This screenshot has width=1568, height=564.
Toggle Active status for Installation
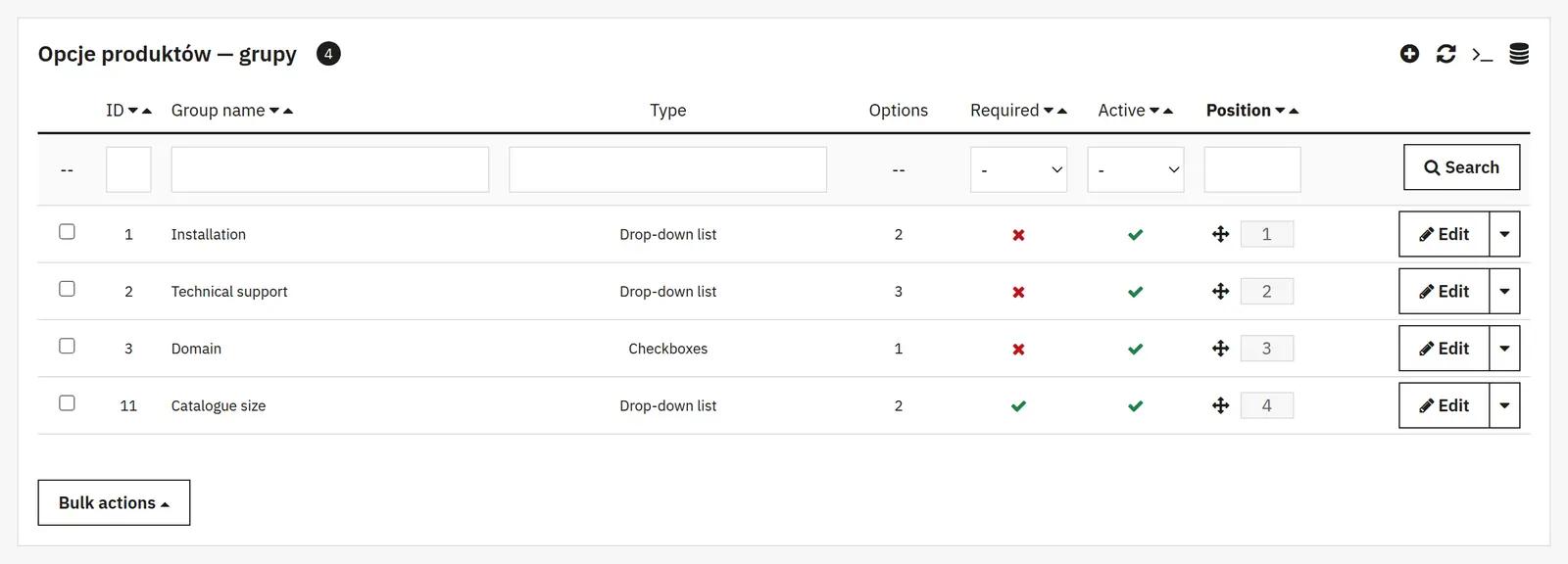pyautogui.click(x=1135, y=235)
